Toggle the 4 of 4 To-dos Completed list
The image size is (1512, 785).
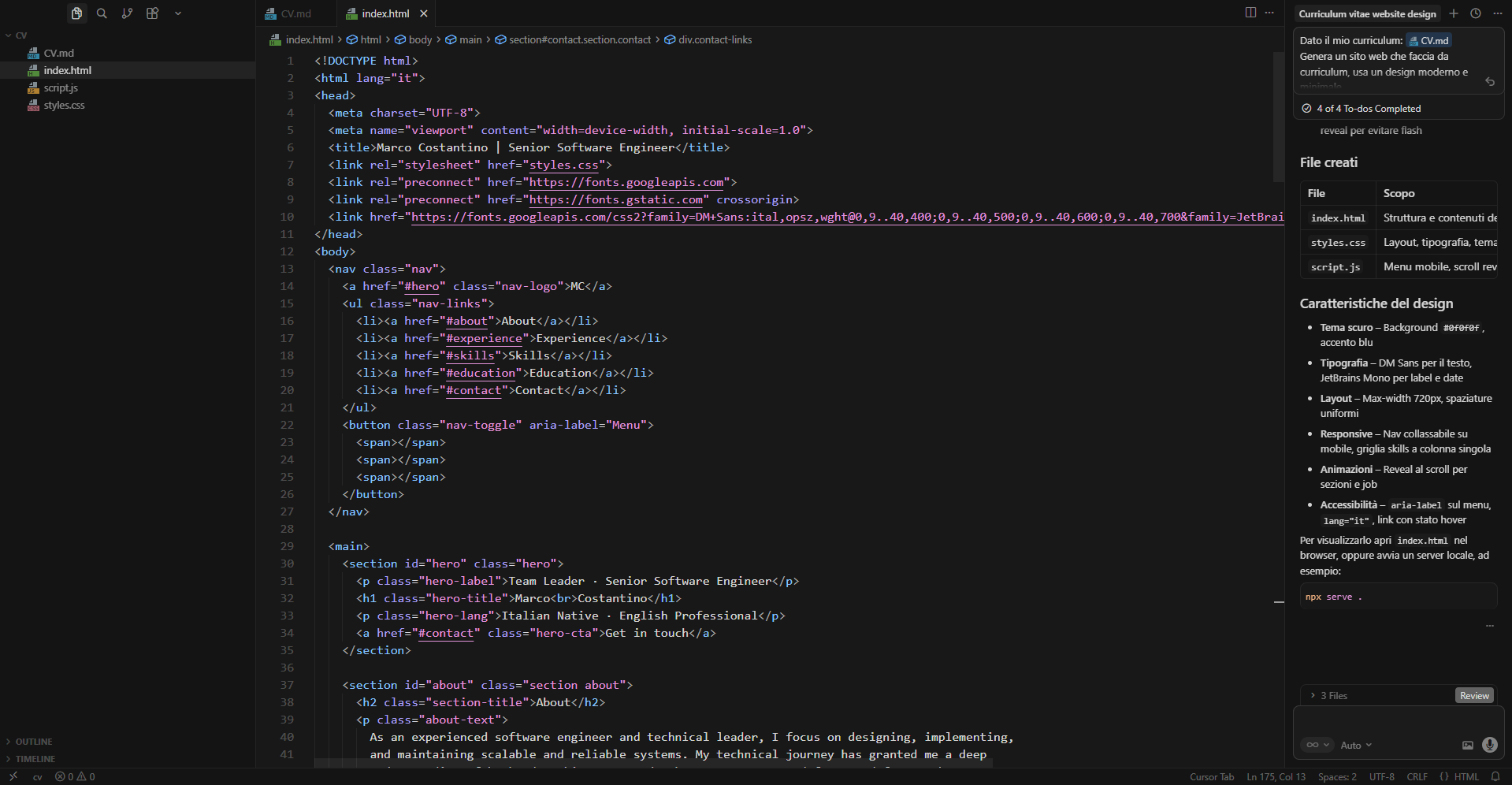coord(1368,109)
